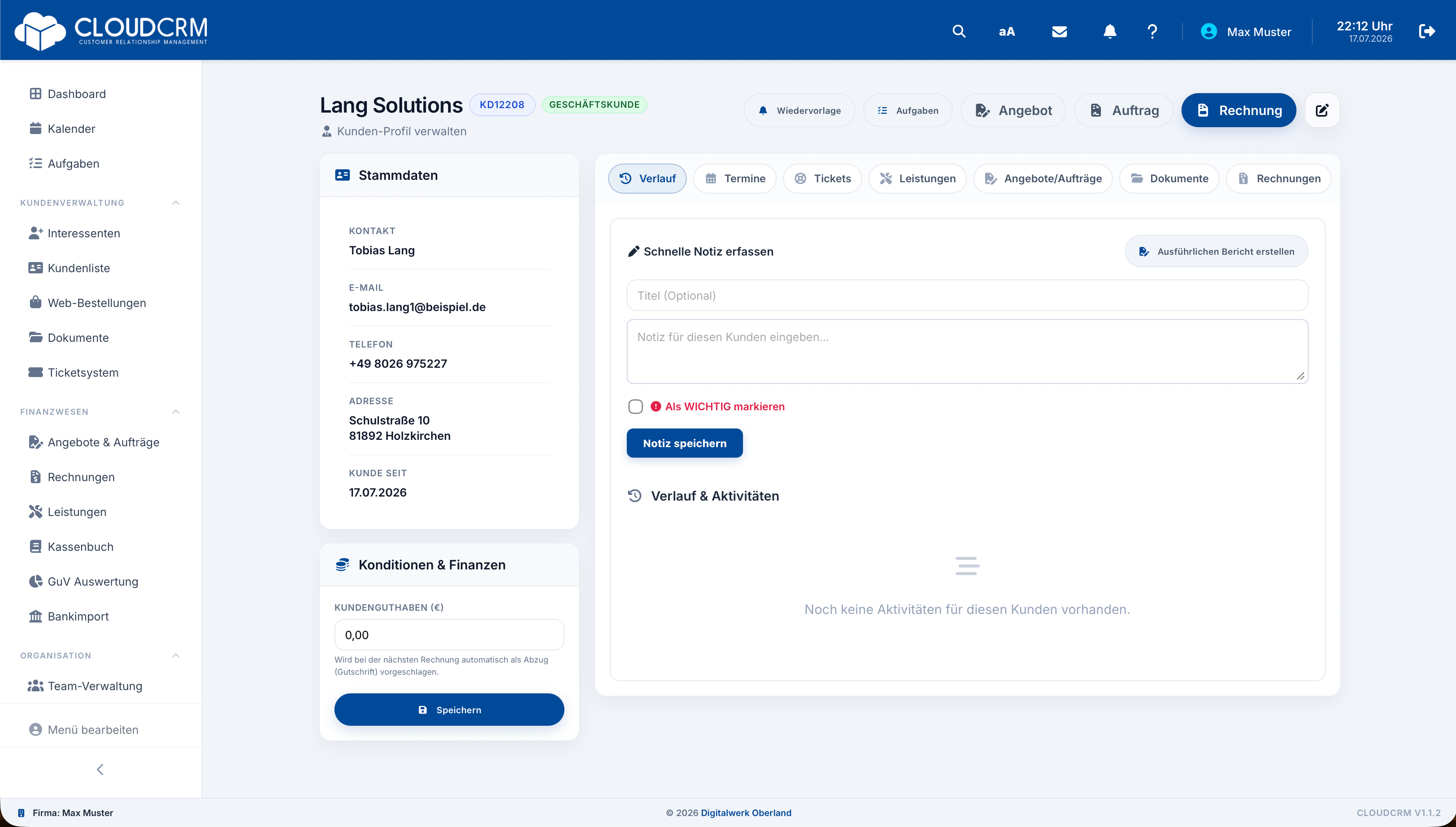Click the CloudCRM logo
The height and width of the screenshot is (827, 1456).
[111, 31]
